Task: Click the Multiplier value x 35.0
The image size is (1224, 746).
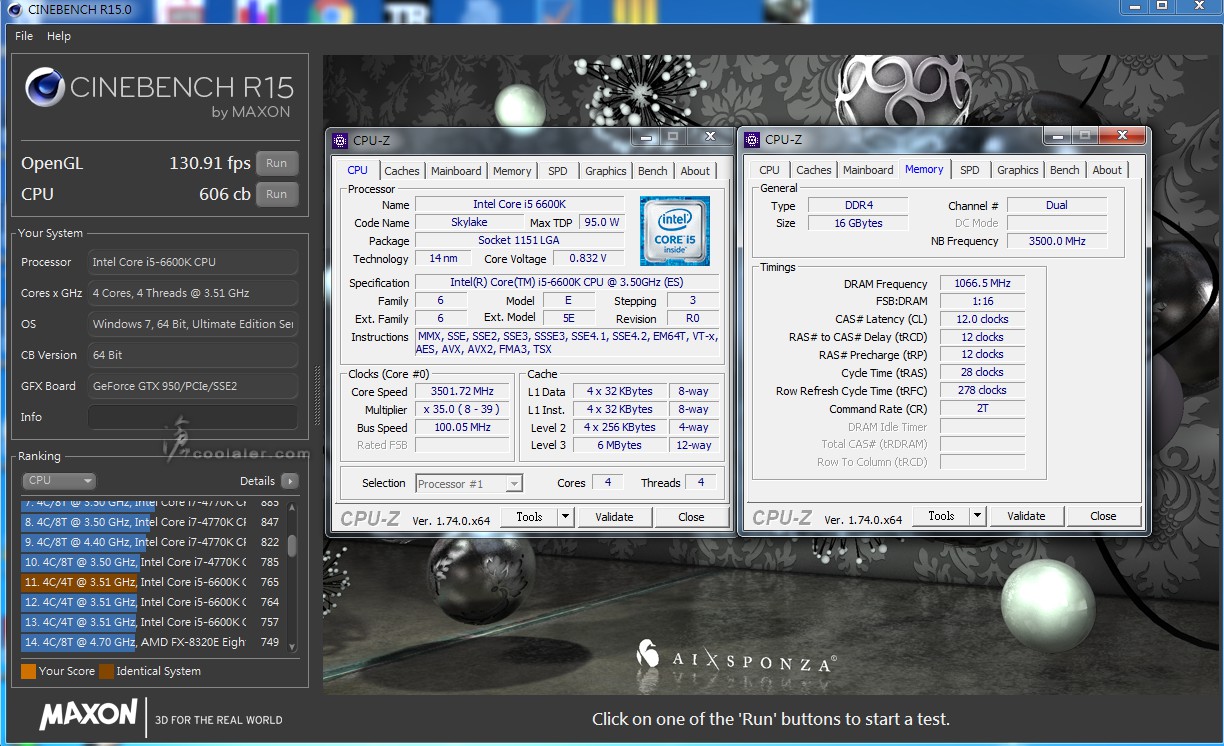Action: coord(462,410)
